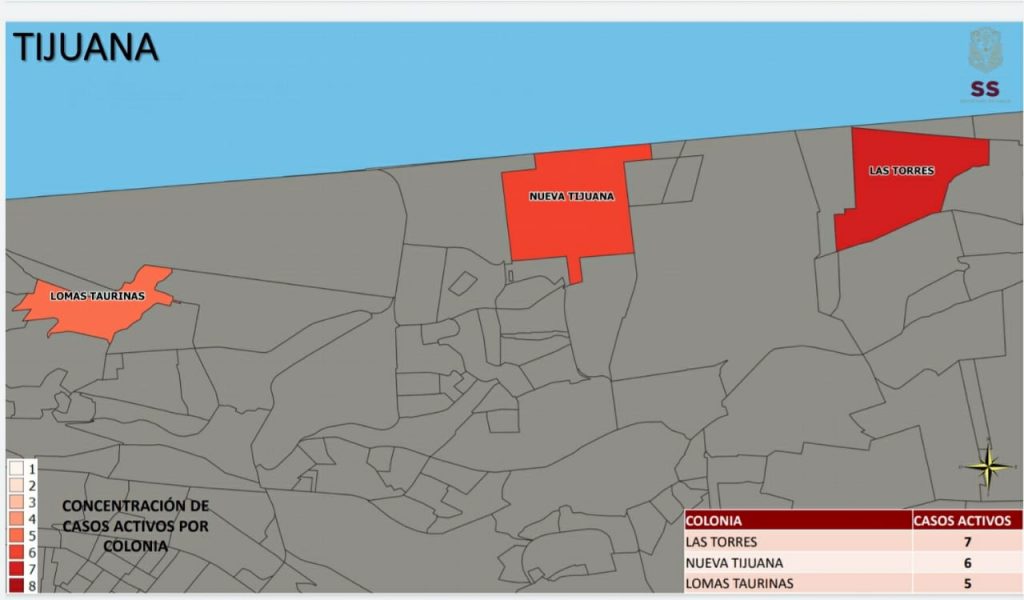Pick the legend swatch for value 5
Viewport: 1024px width, 600px height.
[16, 535]
